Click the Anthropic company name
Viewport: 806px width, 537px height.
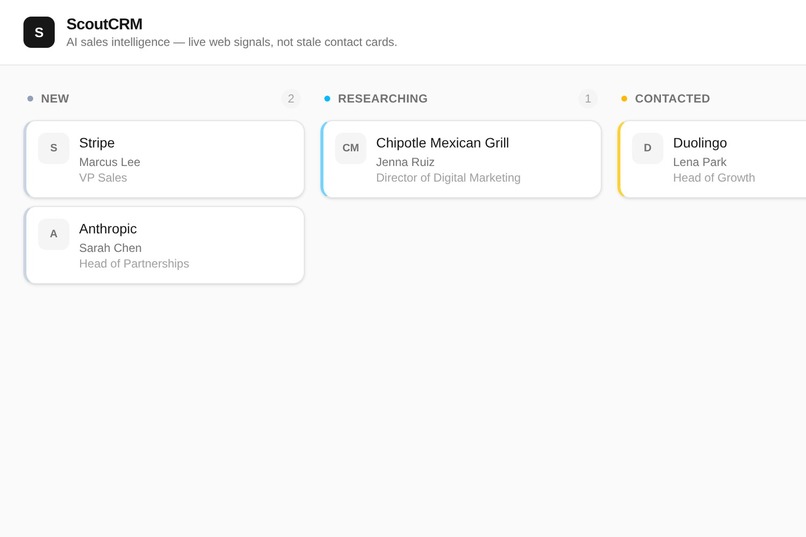108,229
